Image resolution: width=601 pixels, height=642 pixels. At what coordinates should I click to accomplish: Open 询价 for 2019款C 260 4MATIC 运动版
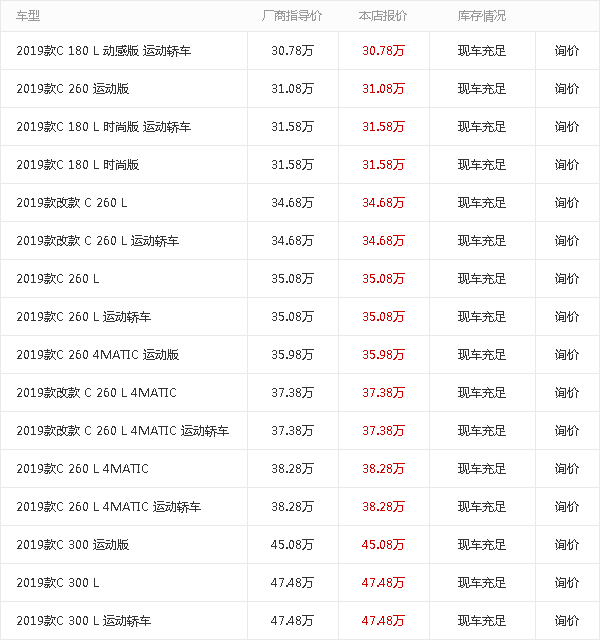567,355
